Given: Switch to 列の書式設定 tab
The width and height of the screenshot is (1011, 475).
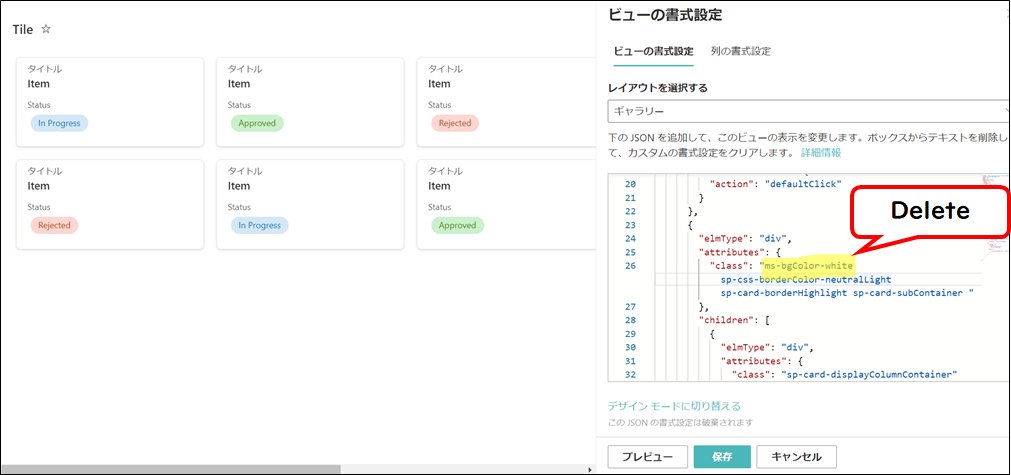Looking at the screenshot, I should (x=741, y=52).
